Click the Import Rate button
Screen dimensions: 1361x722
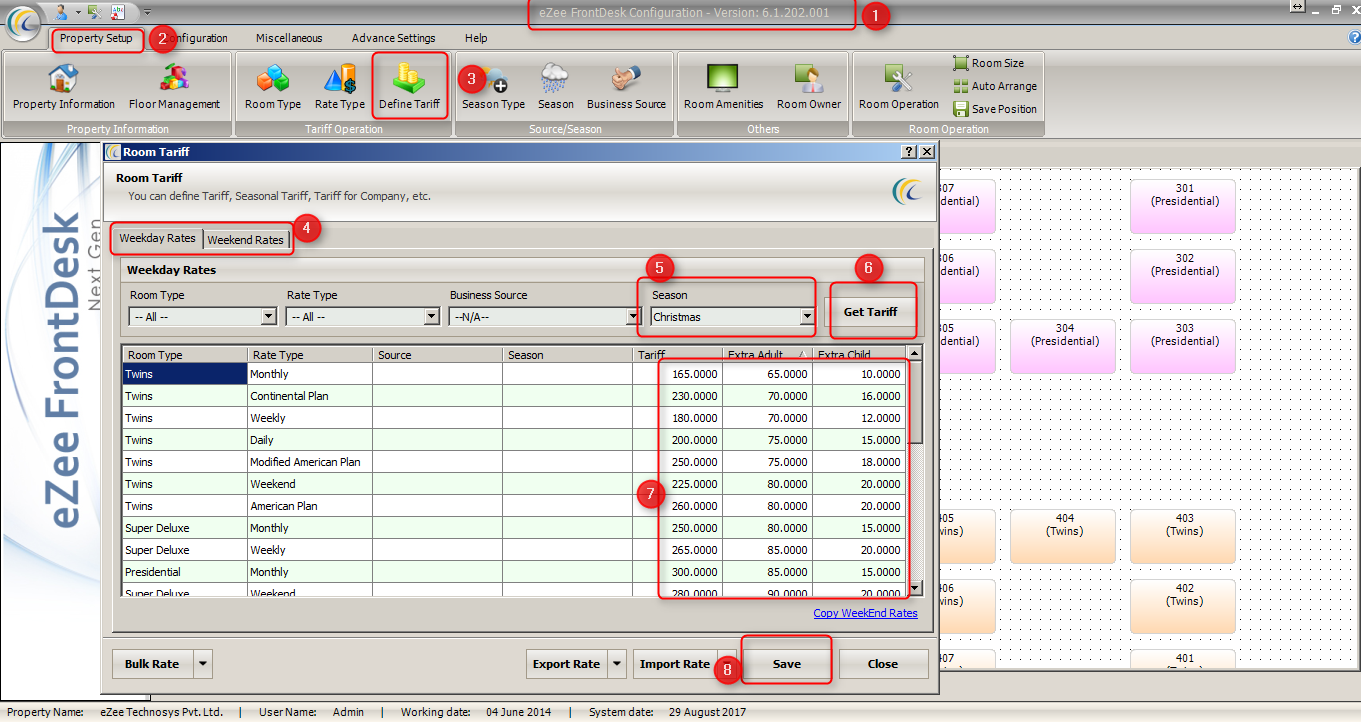click(675, 664)
